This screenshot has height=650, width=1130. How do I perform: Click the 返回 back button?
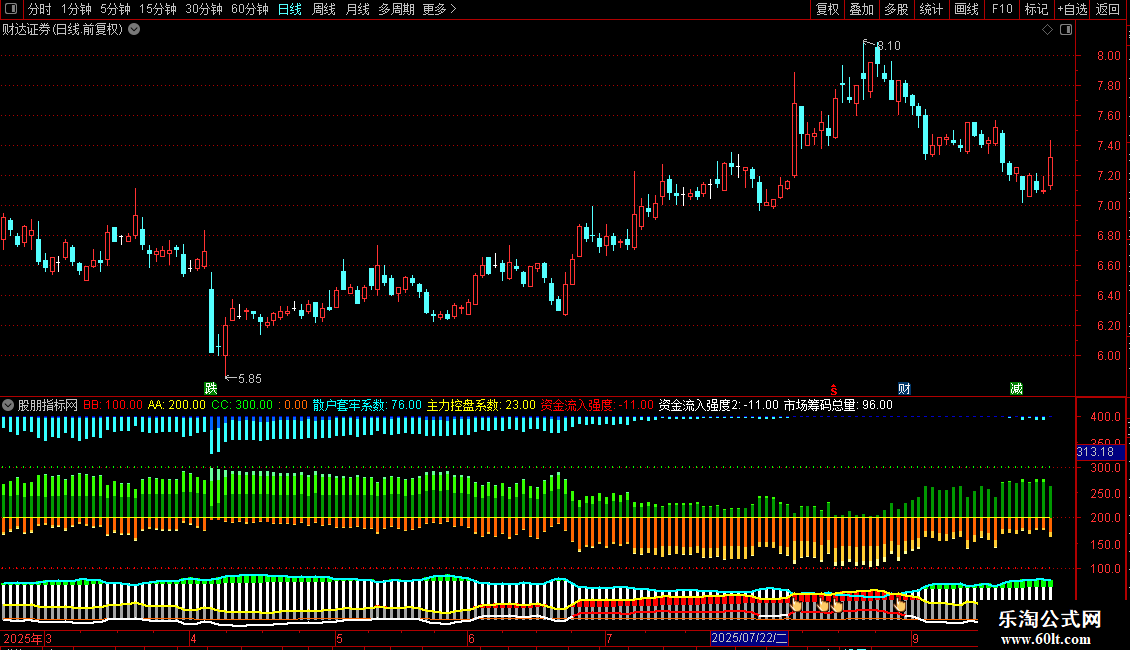pyautogui.click(x=1108, y=9)
